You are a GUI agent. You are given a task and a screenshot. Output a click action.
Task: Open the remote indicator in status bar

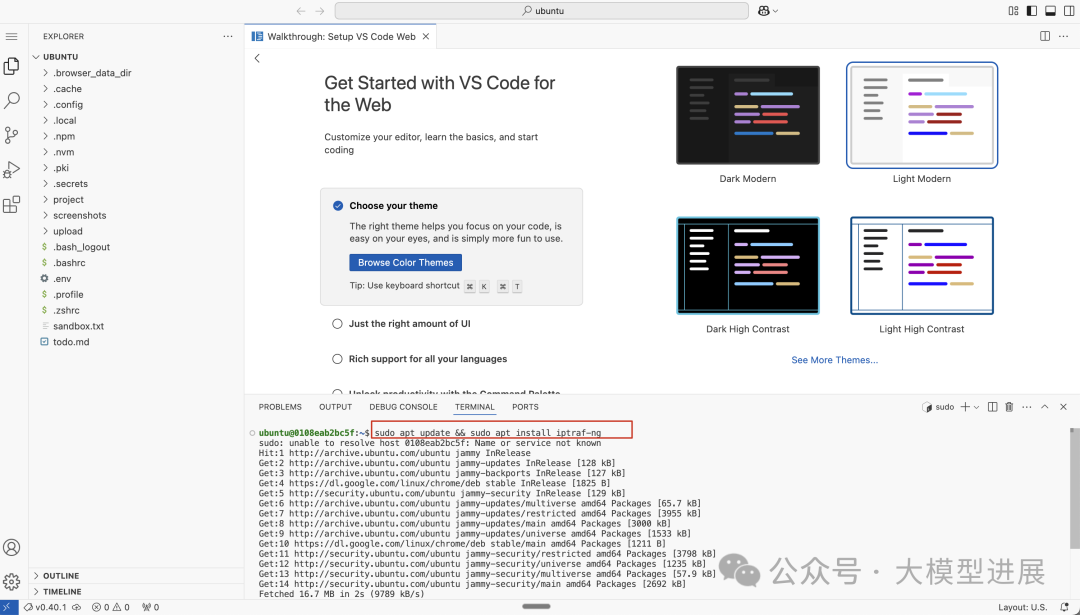[9, 607]
